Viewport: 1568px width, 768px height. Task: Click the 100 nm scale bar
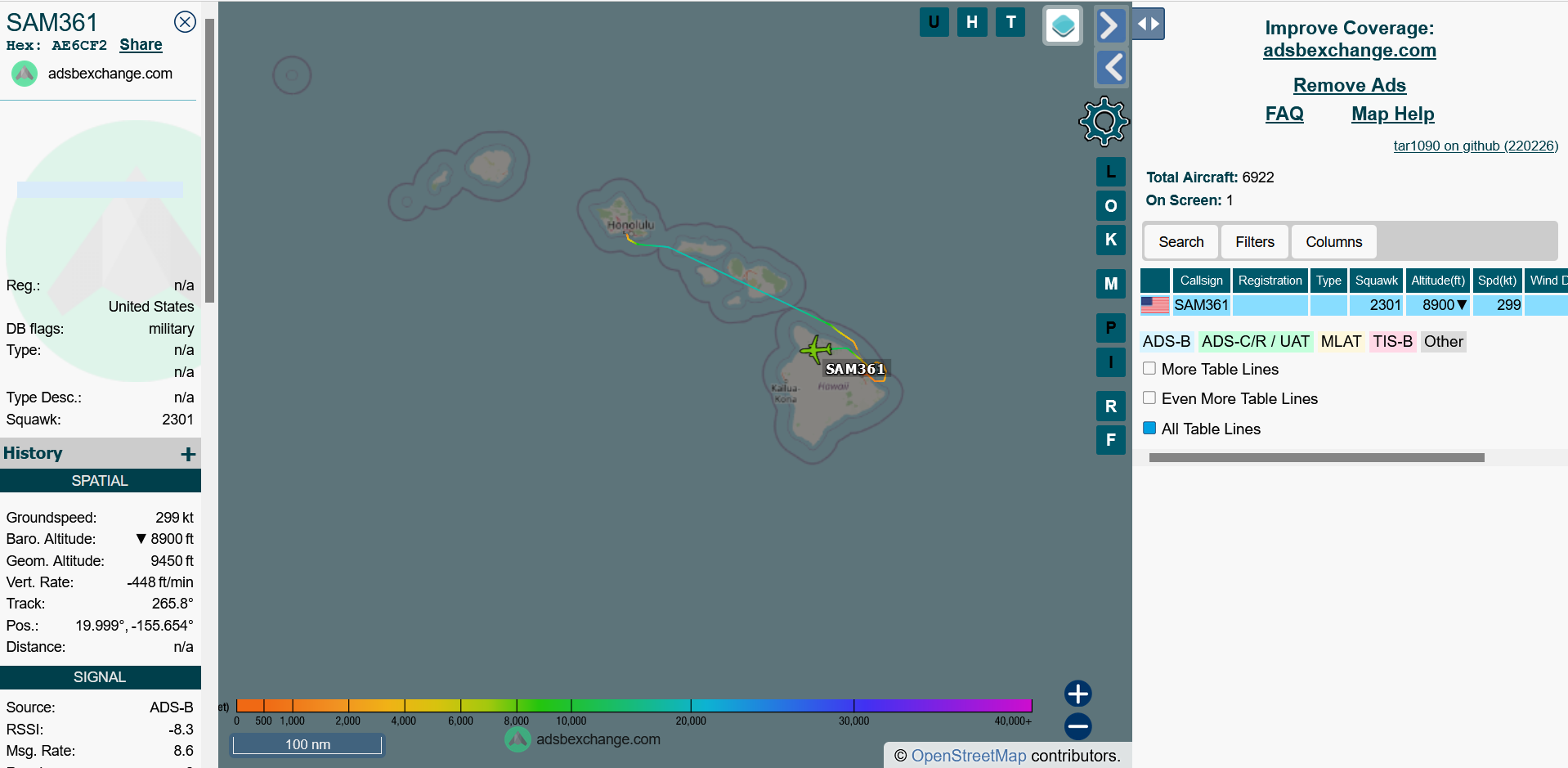pyautogui.click(x=307, y=744)
